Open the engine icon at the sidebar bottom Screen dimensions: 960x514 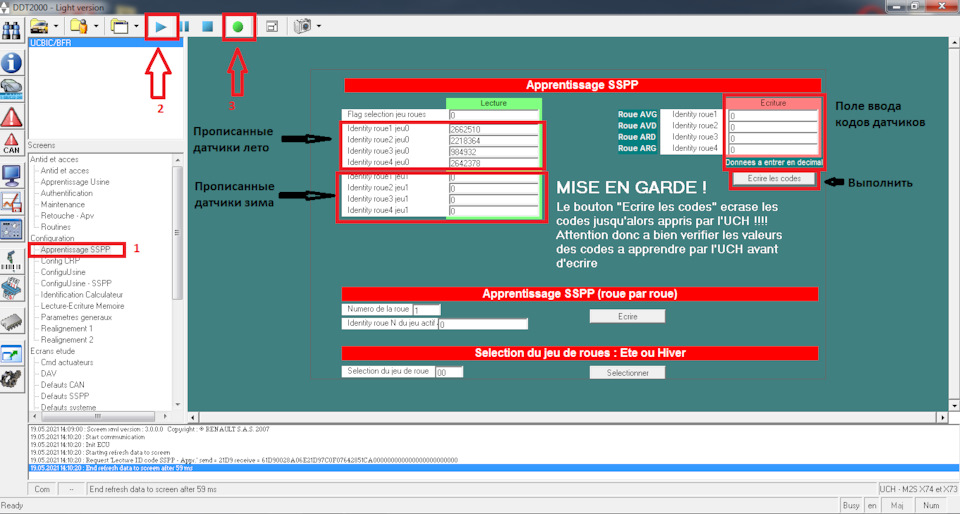12,380
